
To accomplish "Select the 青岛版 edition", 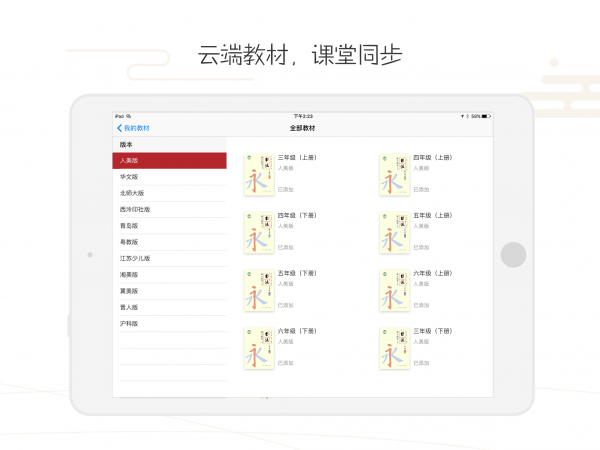I will click(x=170, y=226).
